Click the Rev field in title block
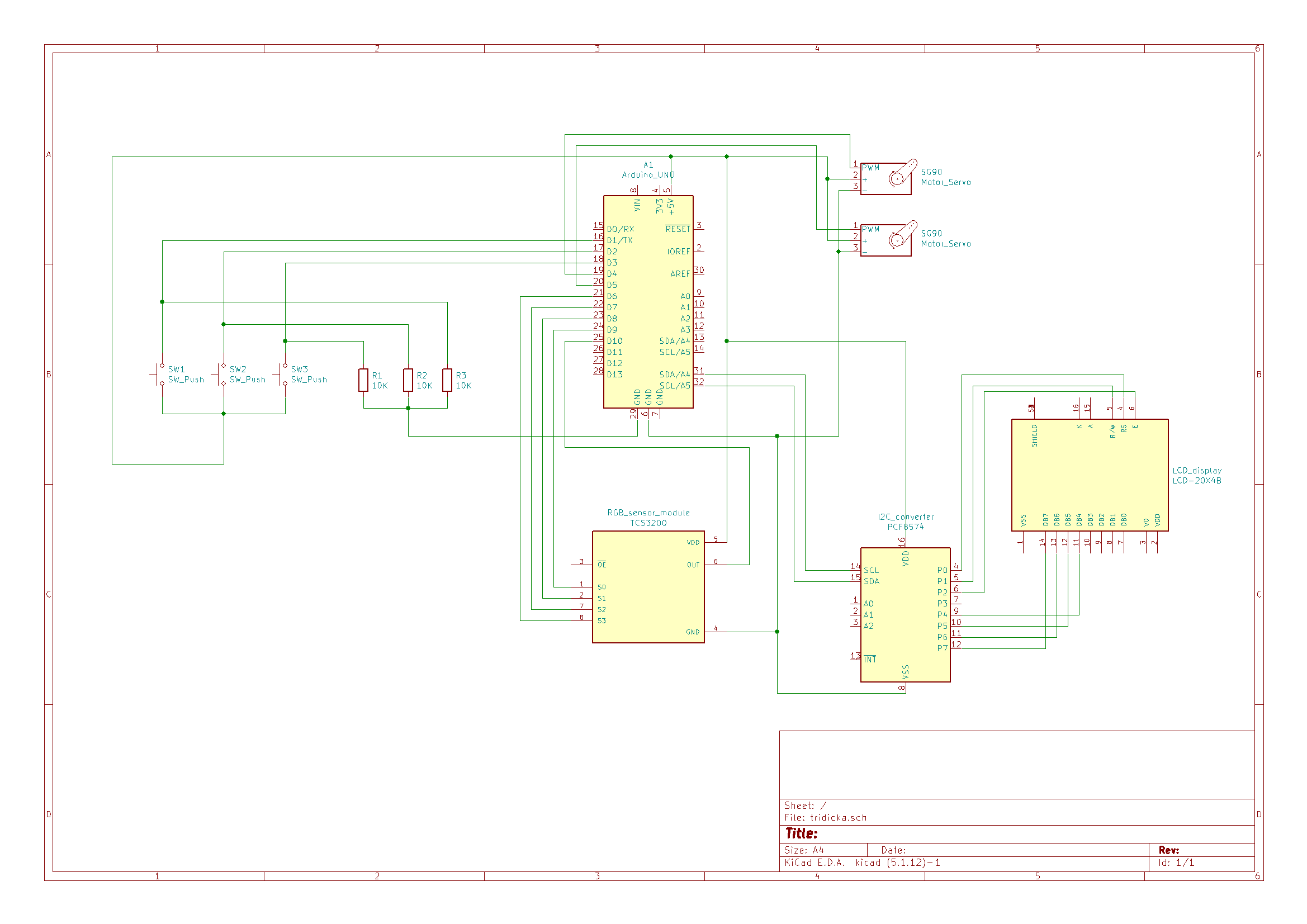This screenshot has width=1307, height=924. (x=1168, y=850)
